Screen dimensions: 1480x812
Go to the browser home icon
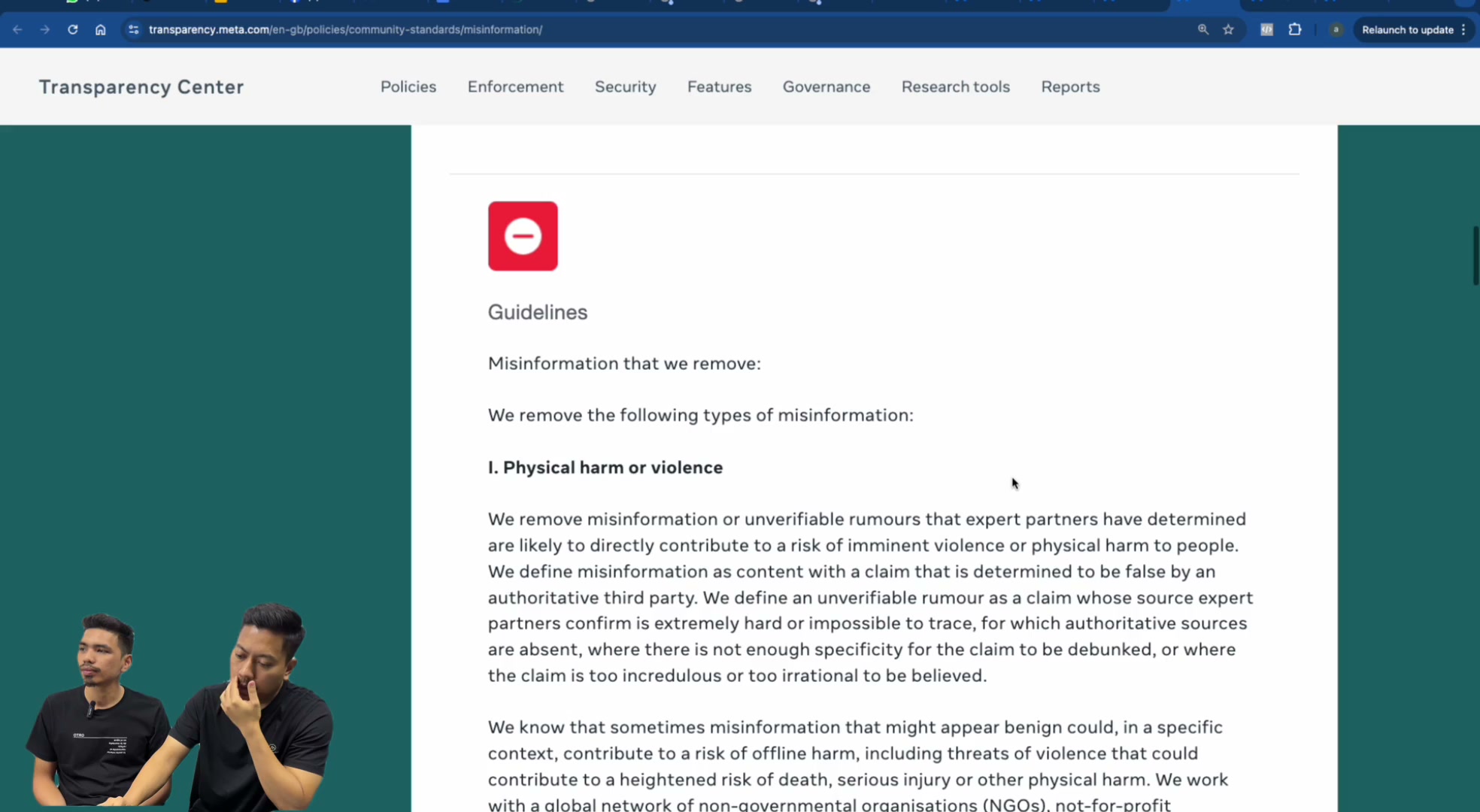pos(100,29)
